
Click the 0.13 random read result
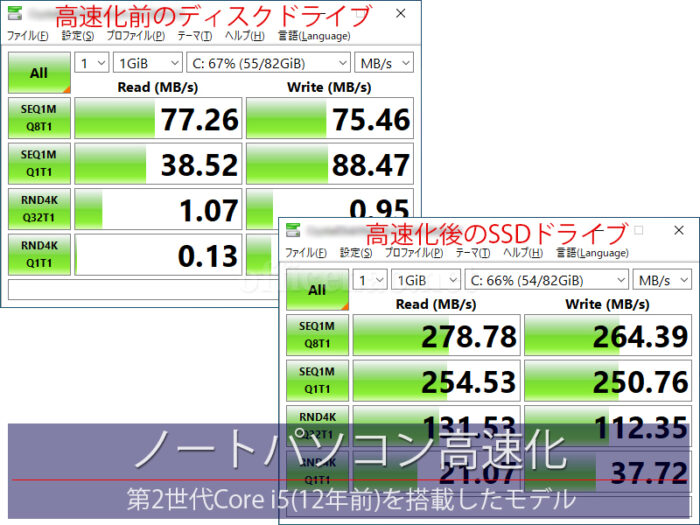tap(158, 255)
